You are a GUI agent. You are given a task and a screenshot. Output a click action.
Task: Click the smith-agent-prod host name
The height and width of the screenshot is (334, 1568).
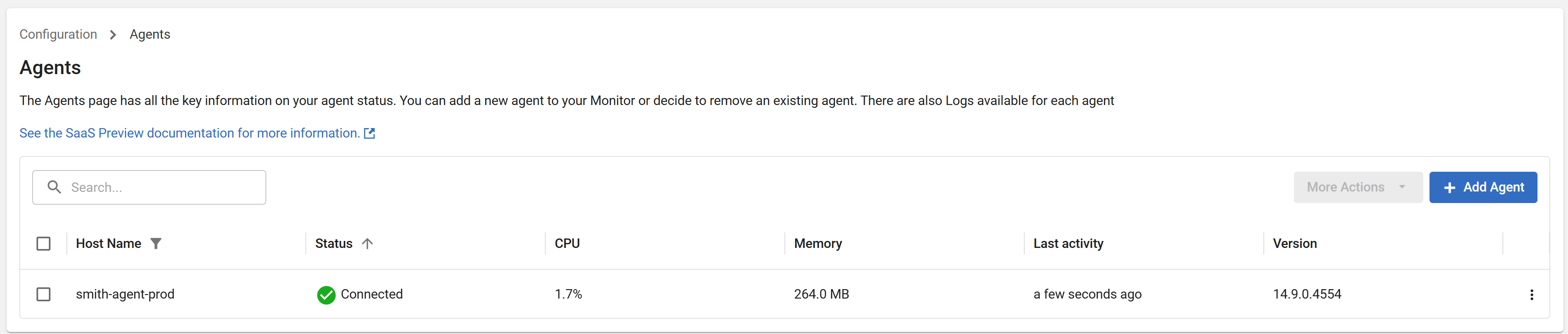coord(125,294)
